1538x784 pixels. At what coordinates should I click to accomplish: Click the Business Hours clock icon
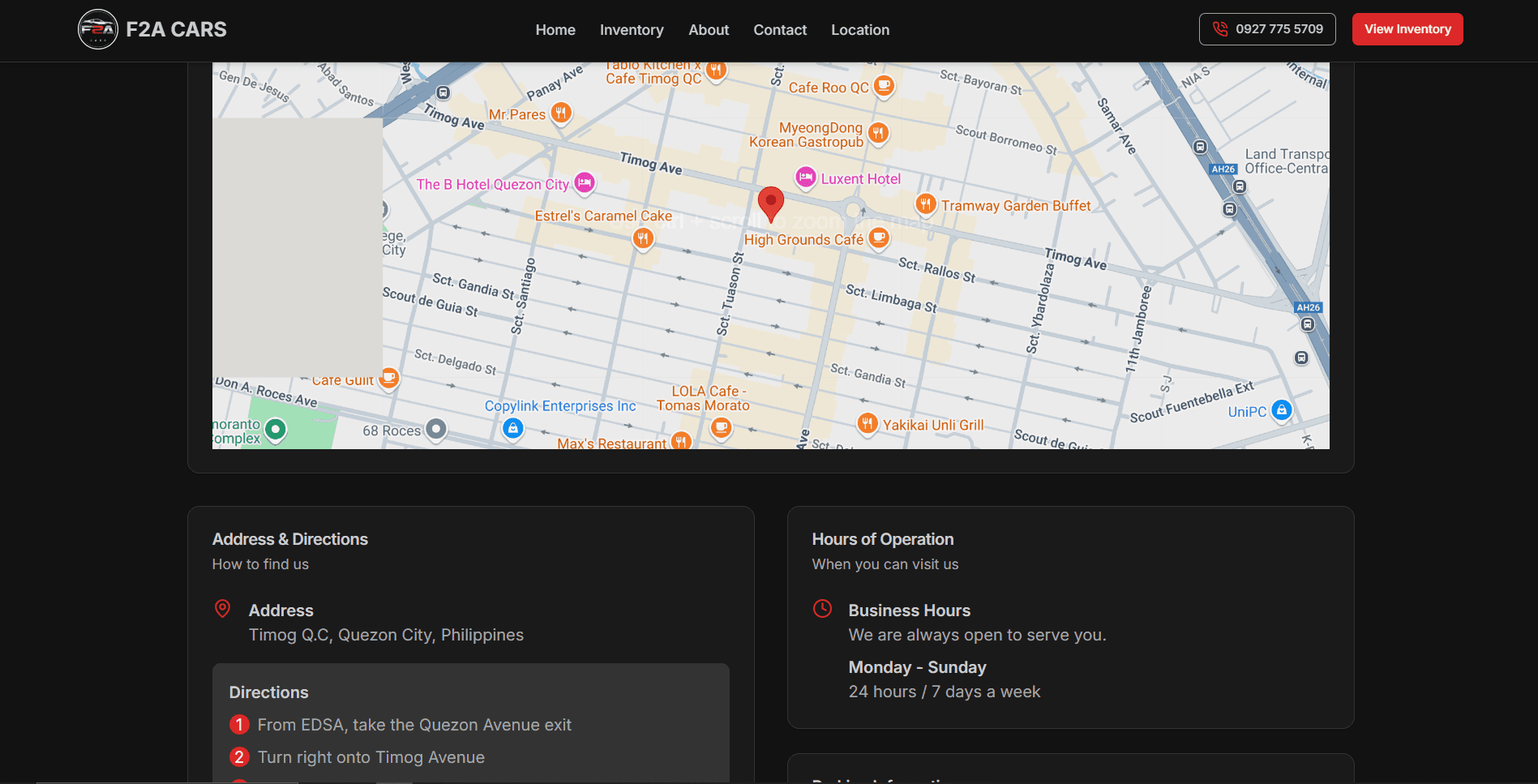point(822,609)
